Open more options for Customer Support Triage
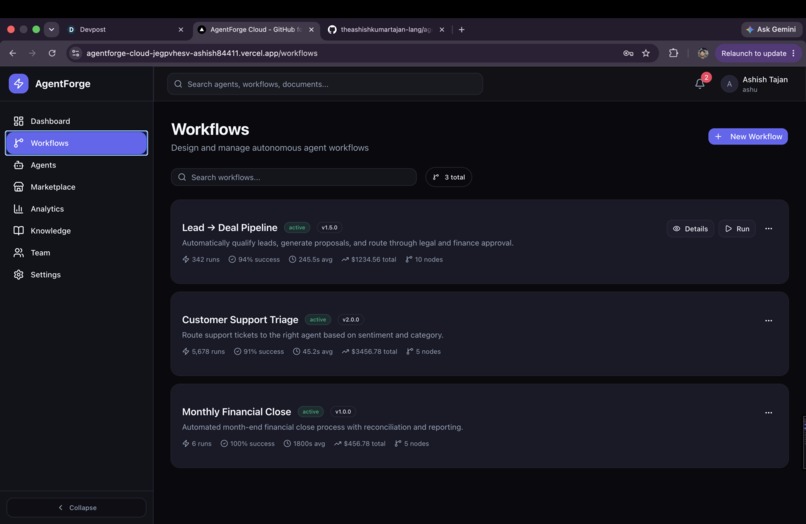Screen dimensions: 806x524 [768, 320]
